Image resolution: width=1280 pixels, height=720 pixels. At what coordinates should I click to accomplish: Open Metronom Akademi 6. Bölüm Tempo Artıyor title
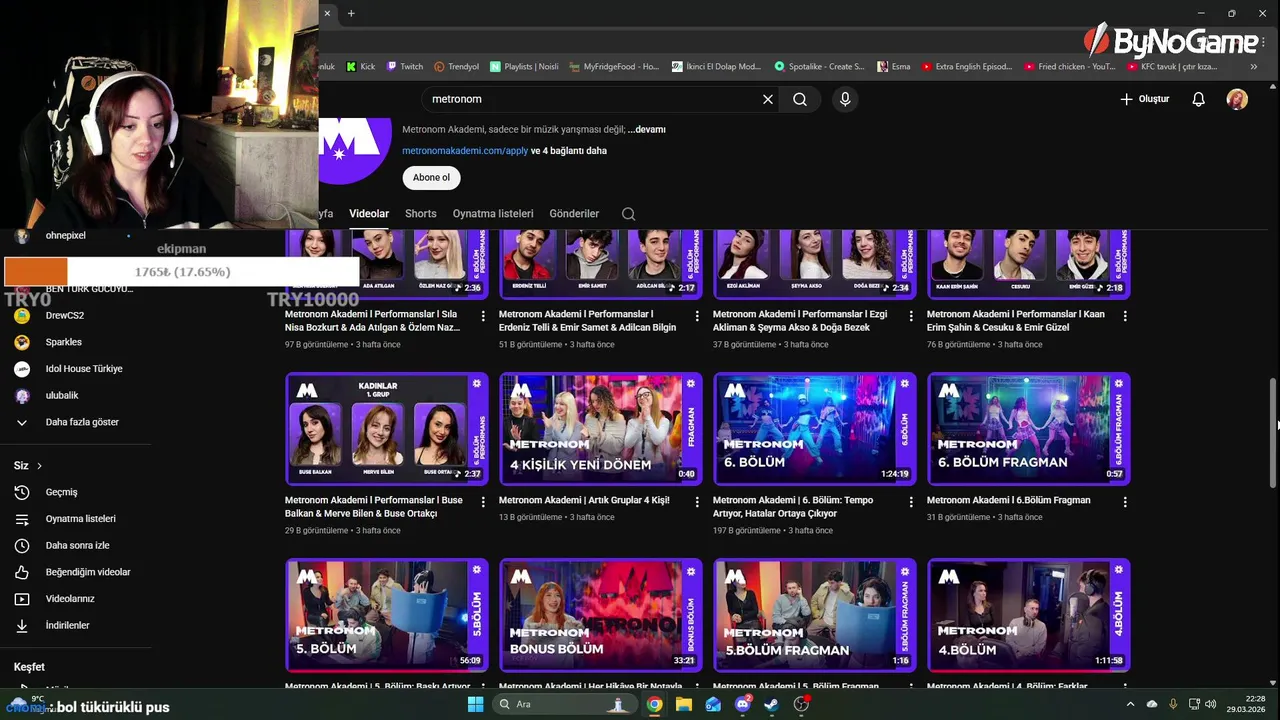pyautogui.click(x=793, y=507)
